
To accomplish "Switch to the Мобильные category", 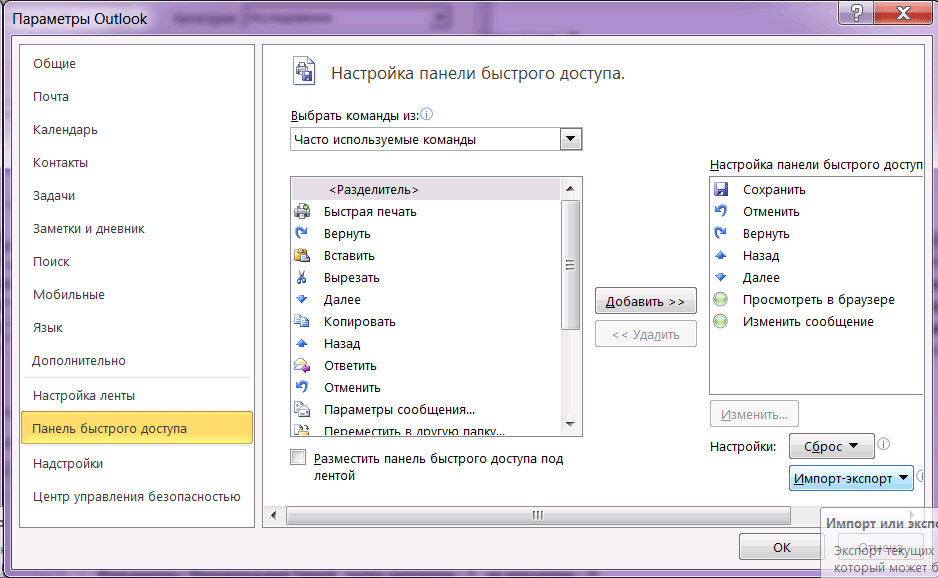I will pyautogui.click(x=137, y=294).
